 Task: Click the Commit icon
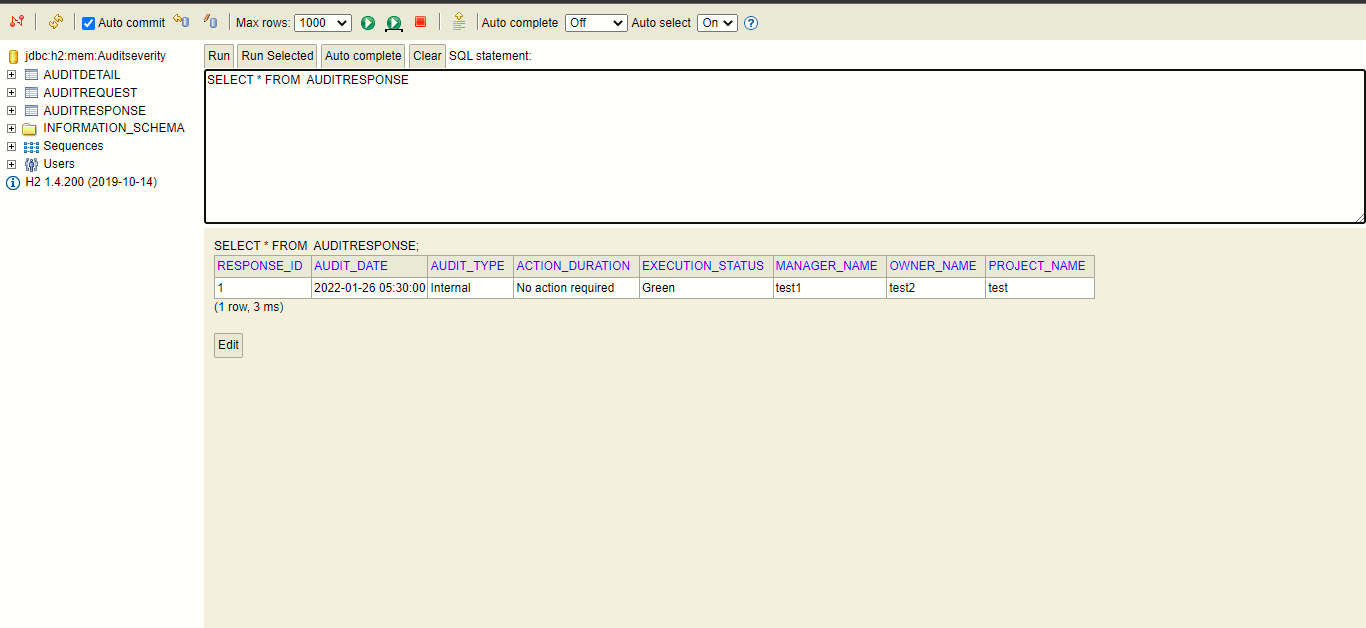[210, 21]
